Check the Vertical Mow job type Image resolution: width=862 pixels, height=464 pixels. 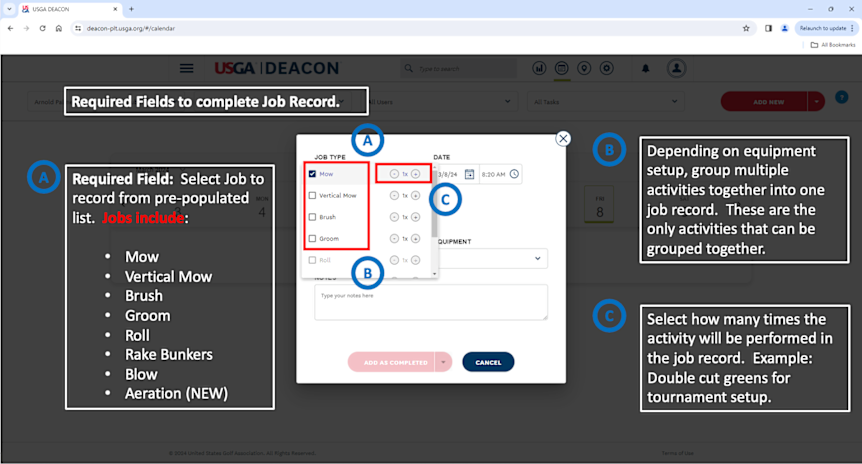[x=312, y=195]
